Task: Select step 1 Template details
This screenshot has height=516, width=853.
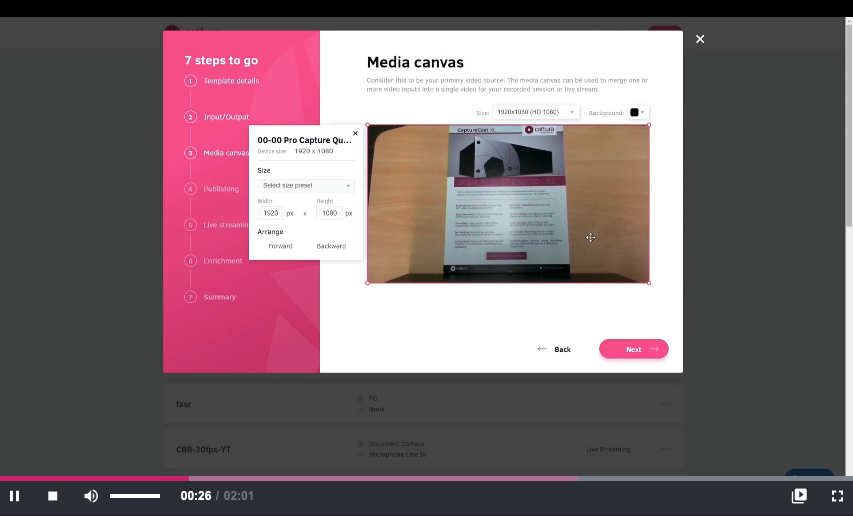Action: pyautogui.click(x=231, y=81)
